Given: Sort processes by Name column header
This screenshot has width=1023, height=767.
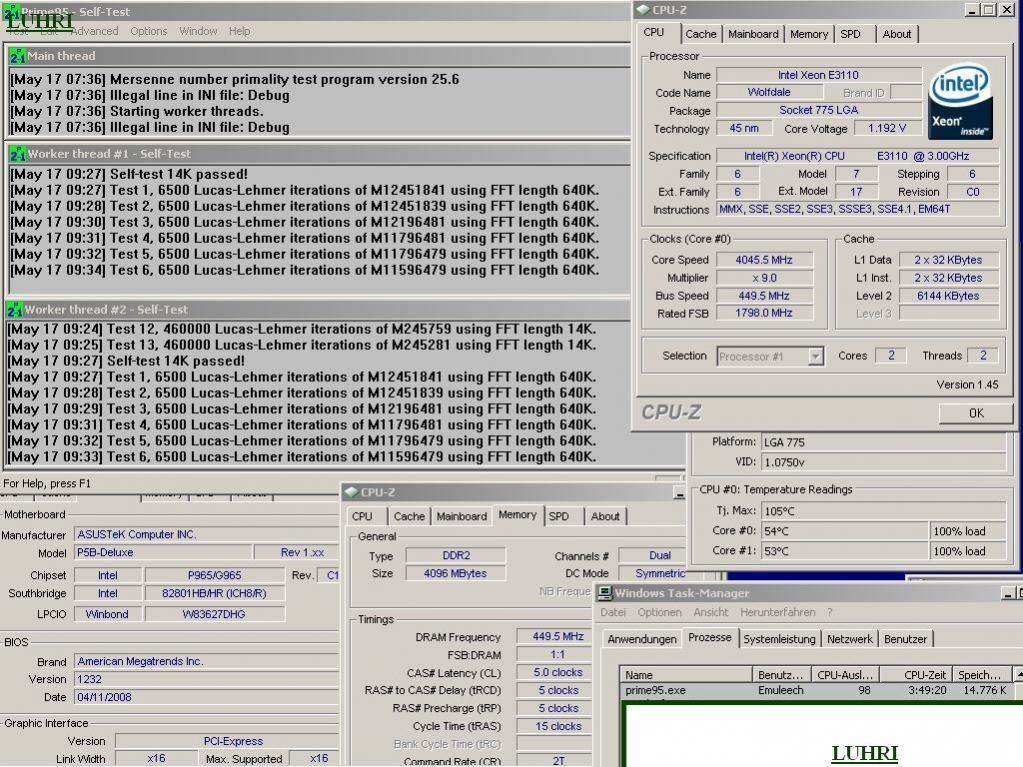Looking at the screenshot, I should [x=686, y=675].
